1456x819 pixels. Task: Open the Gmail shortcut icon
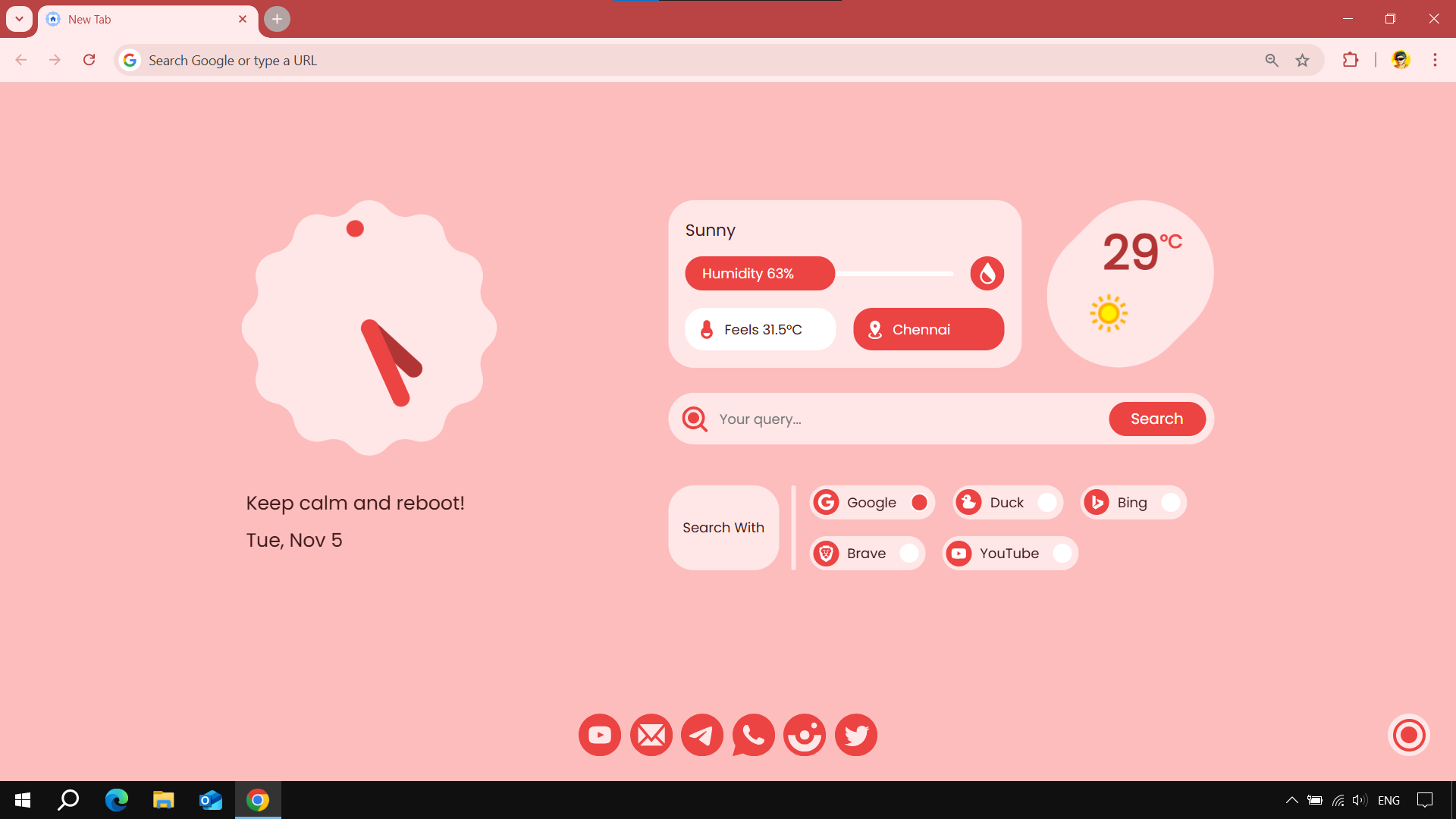651,735
